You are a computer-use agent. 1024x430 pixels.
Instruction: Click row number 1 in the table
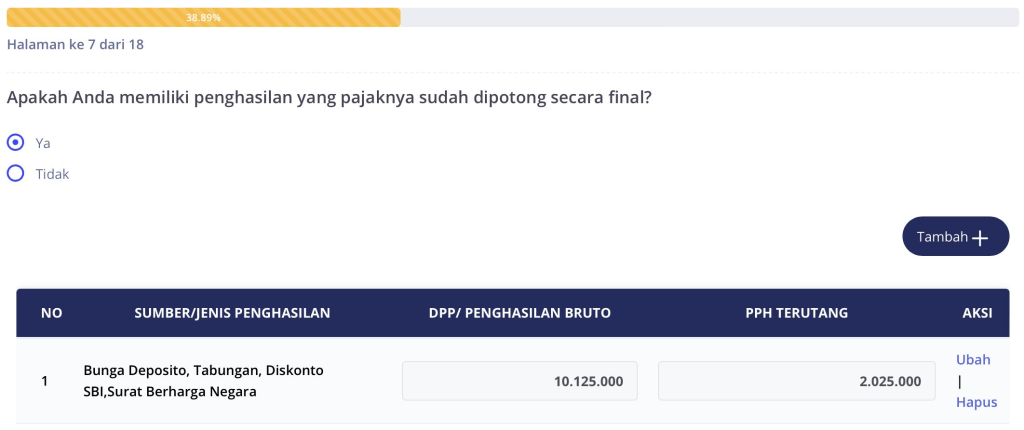click(45, 381)
